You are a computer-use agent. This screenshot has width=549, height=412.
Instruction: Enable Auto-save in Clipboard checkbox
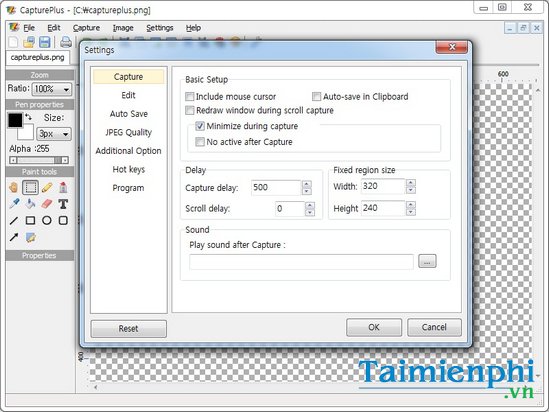[316, 96]
